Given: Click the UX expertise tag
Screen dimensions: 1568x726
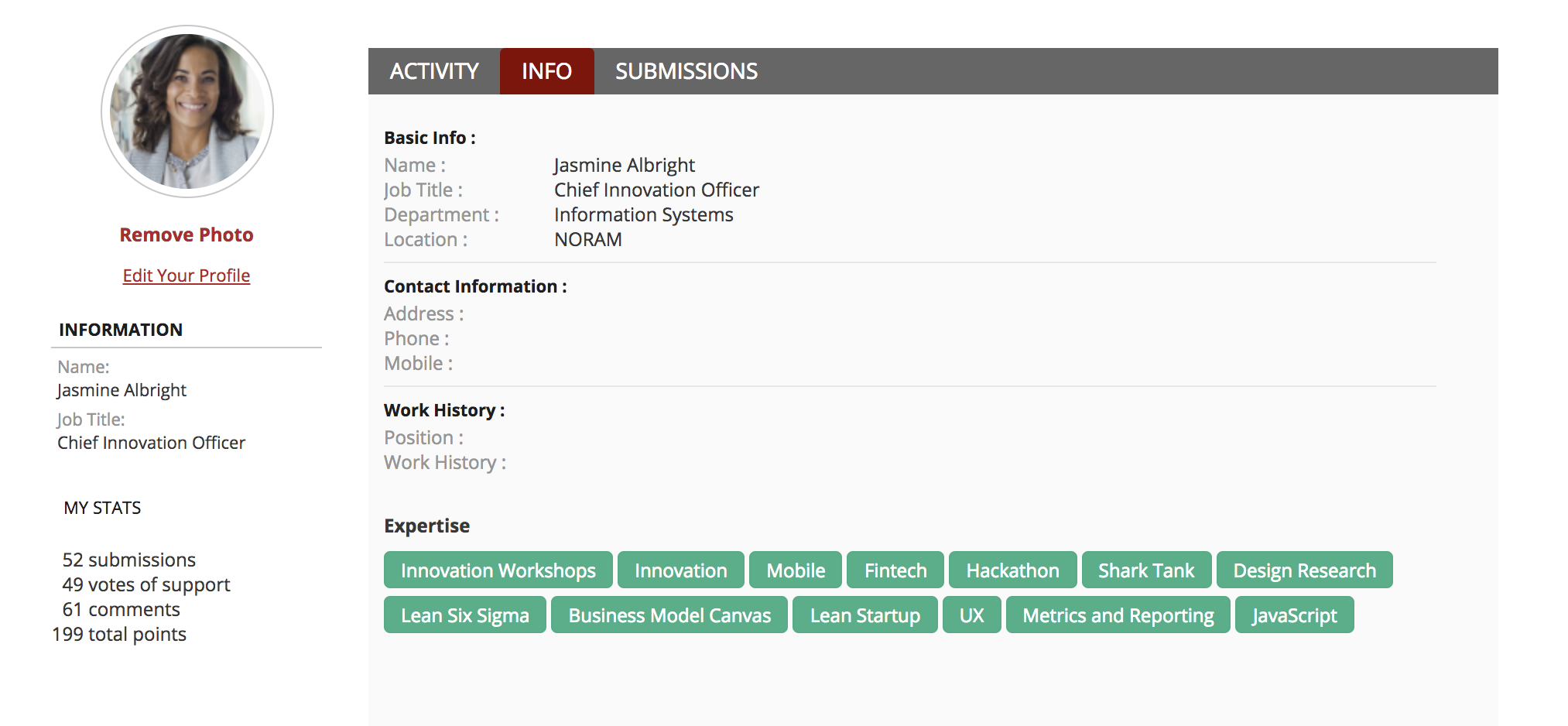Looking at the screenshot, I should click(972, 615).
